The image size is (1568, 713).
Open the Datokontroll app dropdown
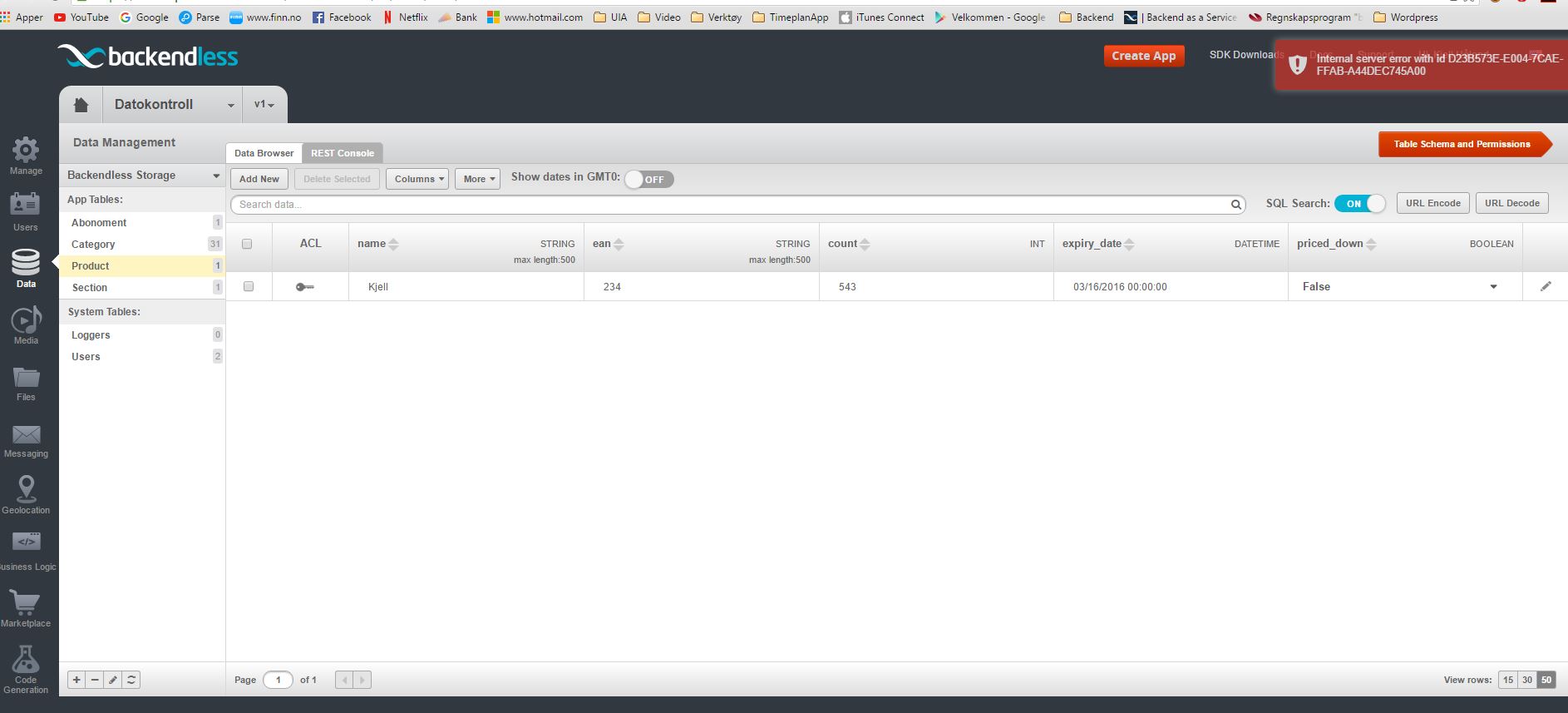[173, 105]
